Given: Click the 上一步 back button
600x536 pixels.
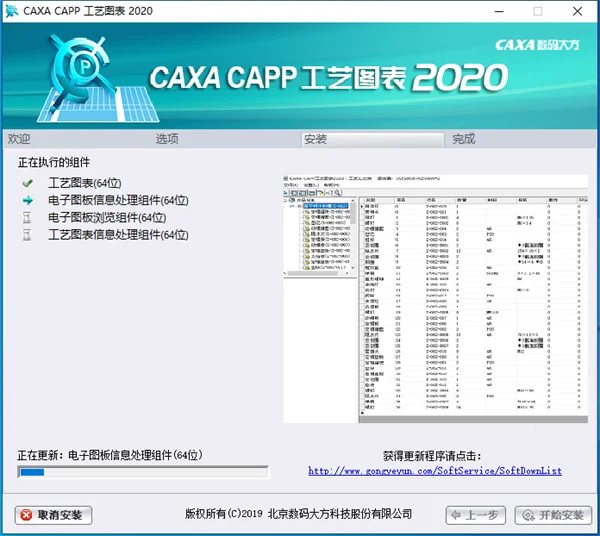Looking at the screenshot, I should (476, 515).
